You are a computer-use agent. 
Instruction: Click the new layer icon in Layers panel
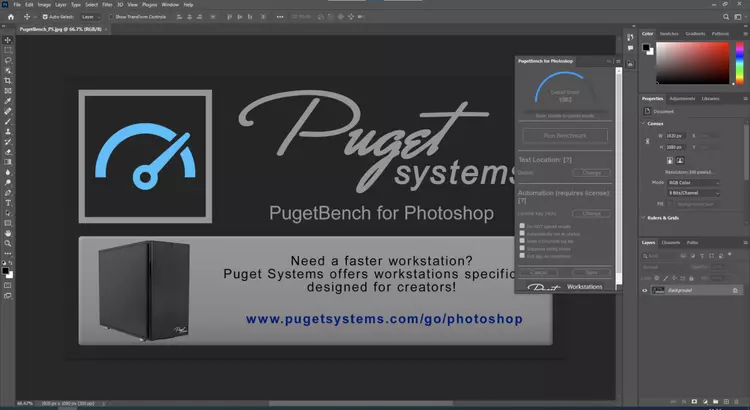click(726, 401)
